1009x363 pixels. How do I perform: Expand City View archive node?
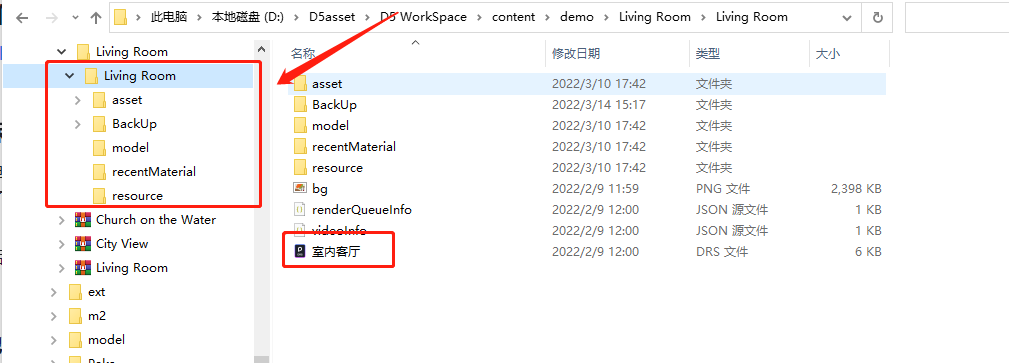click(x=62, y=244)
